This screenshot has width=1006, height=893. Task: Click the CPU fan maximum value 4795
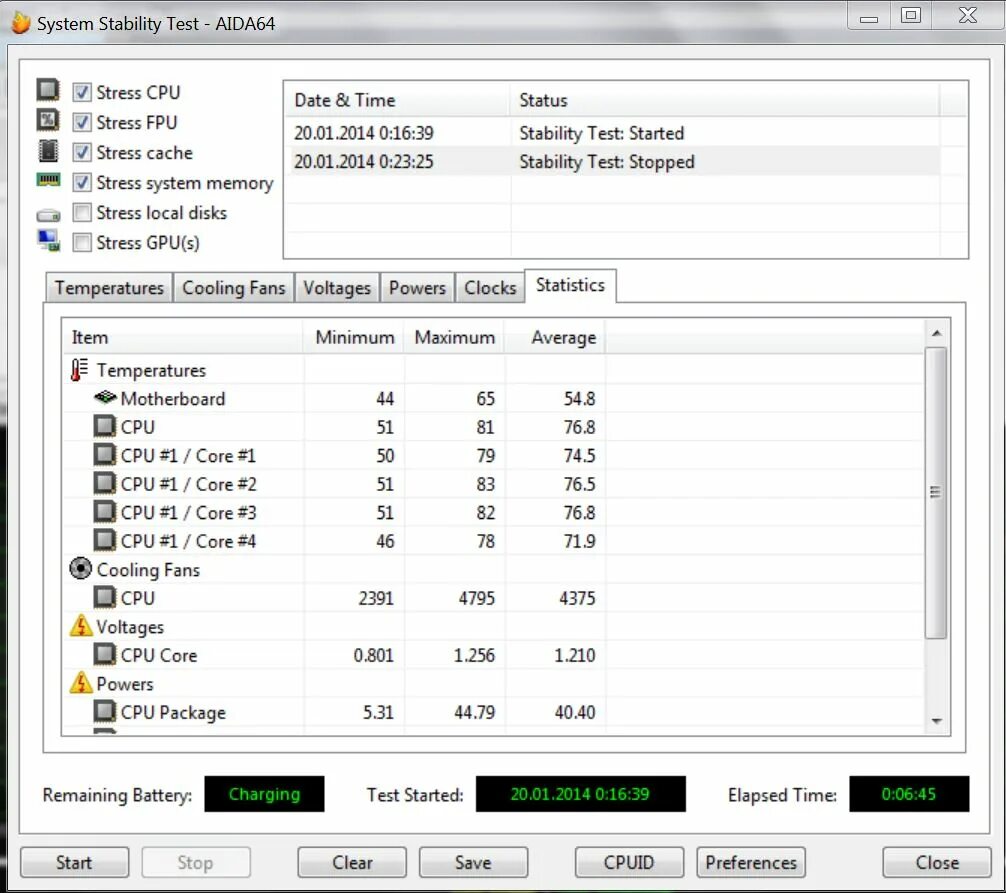[x=477, y=598]
